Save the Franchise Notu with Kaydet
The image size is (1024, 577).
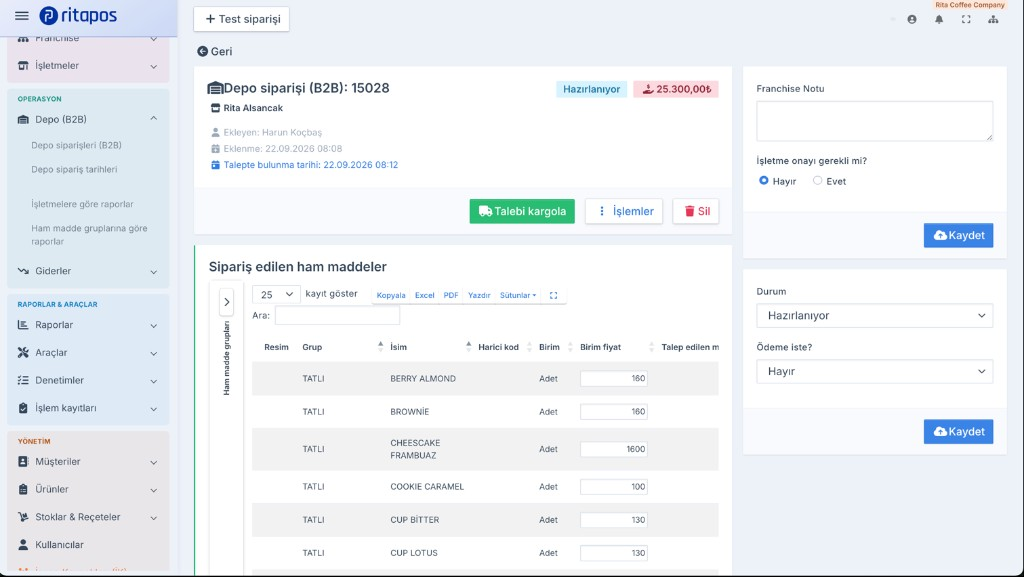coord(958,236)
